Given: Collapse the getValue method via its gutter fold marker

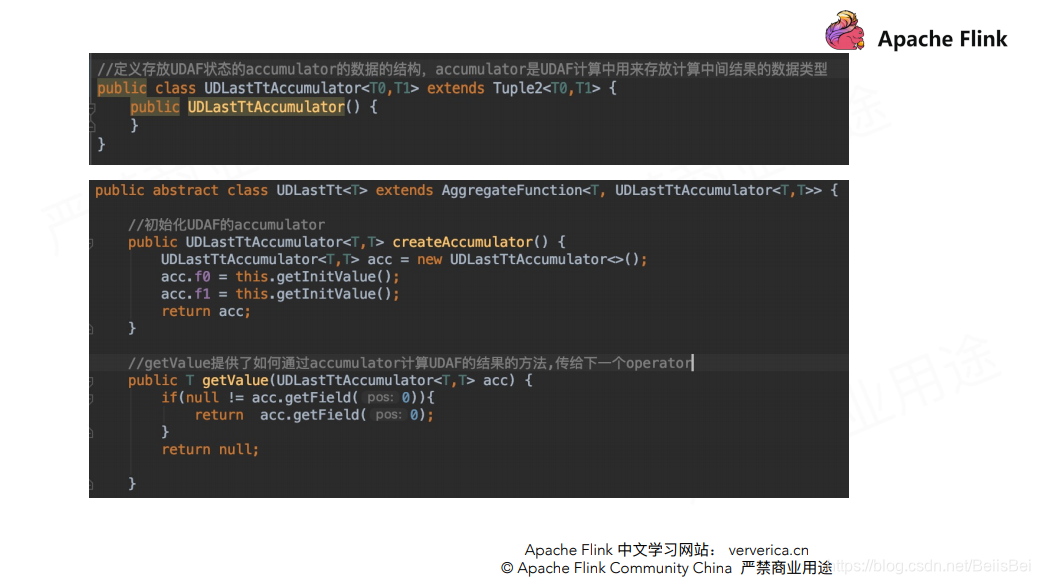Looking at the screenshot, I should point(90,381).
